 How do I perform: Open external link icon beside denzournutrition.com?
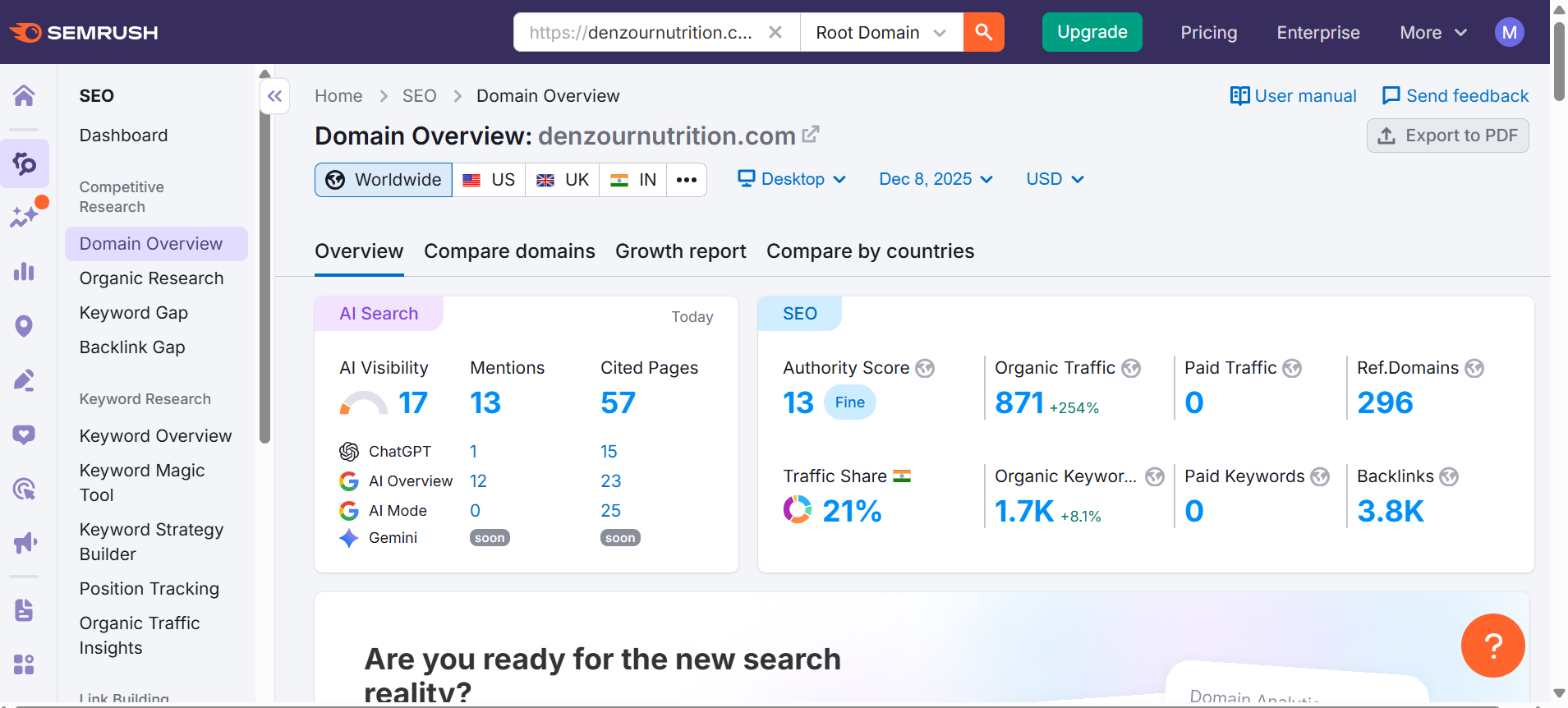click(811, 134)
